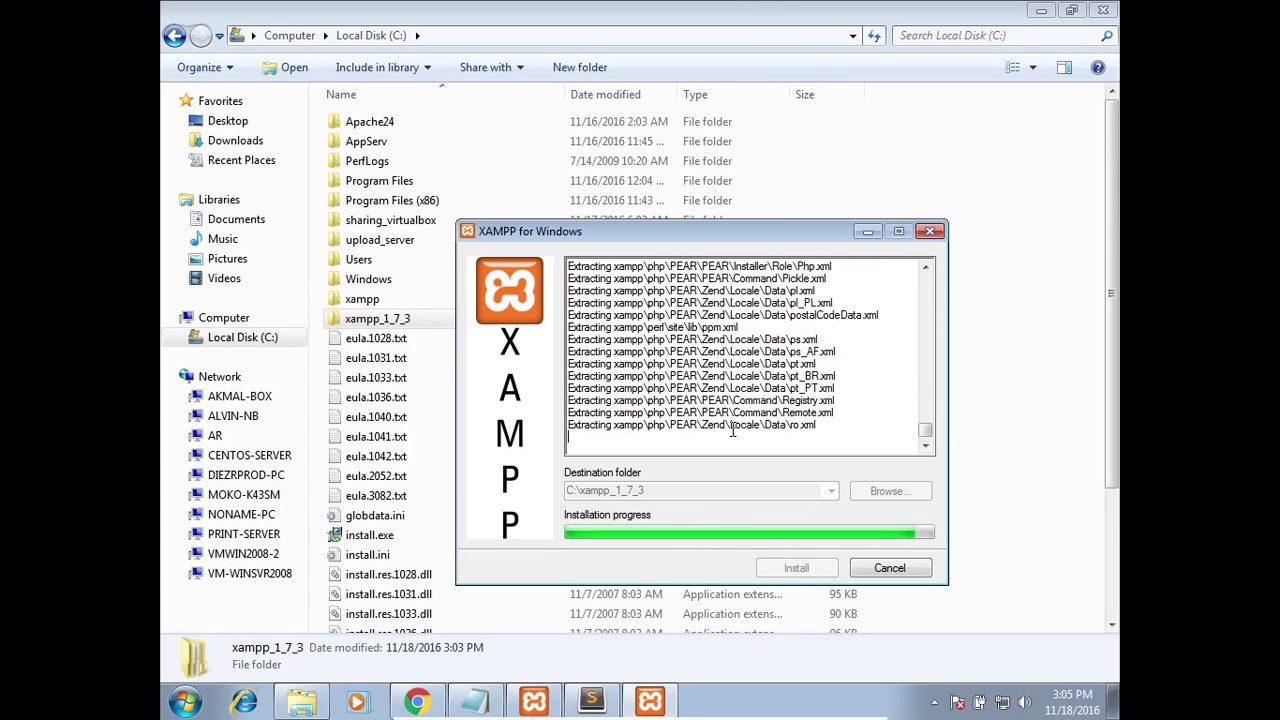Screen dimensions: 1280x720
Task: Click the search magnifier icon
Action: [x=1106, y=35]
